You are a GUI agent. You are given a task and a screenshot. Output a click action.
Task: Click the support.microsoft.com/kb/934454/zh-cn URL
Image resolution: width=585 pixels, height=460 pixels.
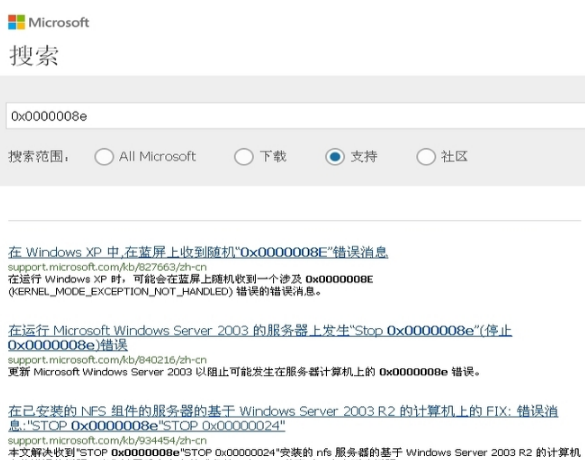coord(107,440)
